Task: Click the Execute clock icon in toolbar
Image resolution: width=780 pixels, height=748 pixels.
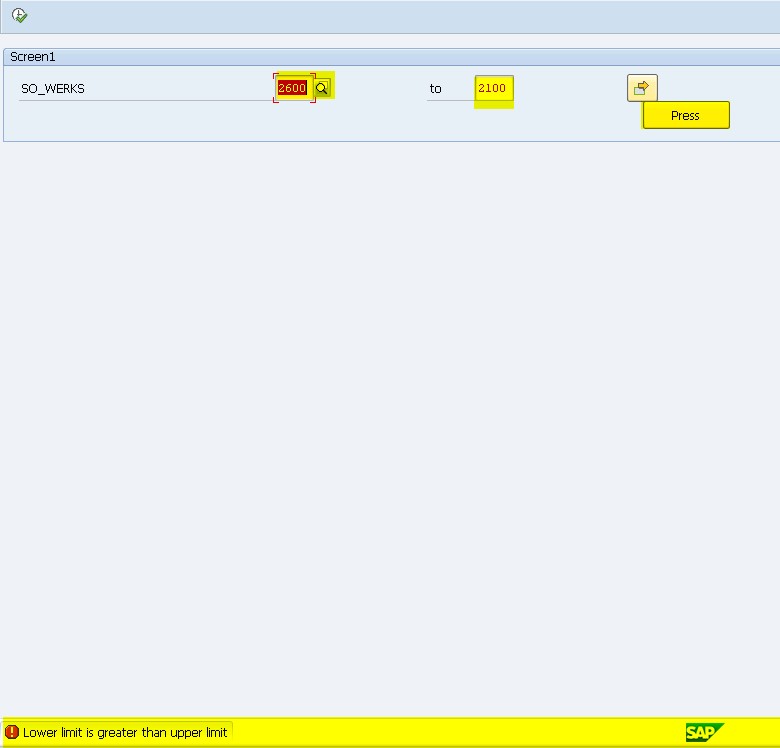Action: 19,15
